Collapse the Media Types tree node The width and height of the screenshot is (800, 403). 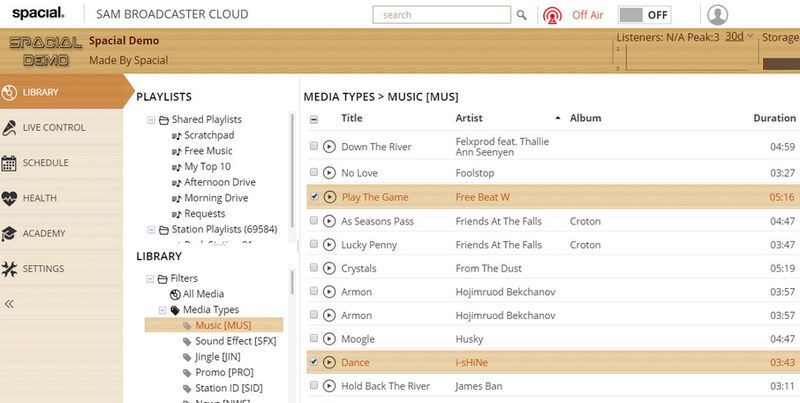tap(163, 310)
